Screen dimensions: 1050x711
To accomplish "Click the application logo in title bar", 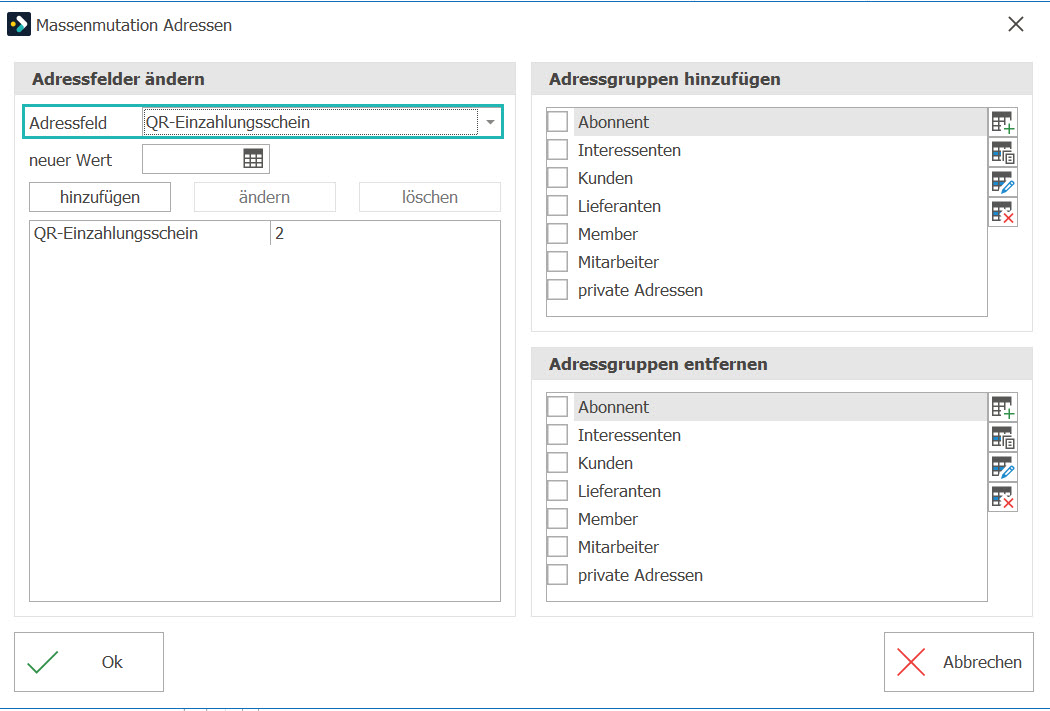I will coord(19,25).
